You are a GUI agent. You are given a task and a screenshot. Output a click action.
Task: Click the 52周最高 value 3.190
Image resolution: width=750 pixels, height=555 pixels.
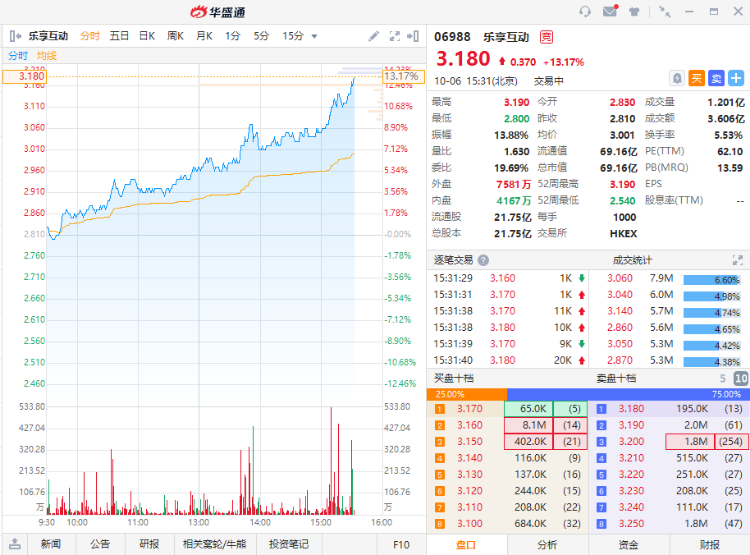coord(622,184)
